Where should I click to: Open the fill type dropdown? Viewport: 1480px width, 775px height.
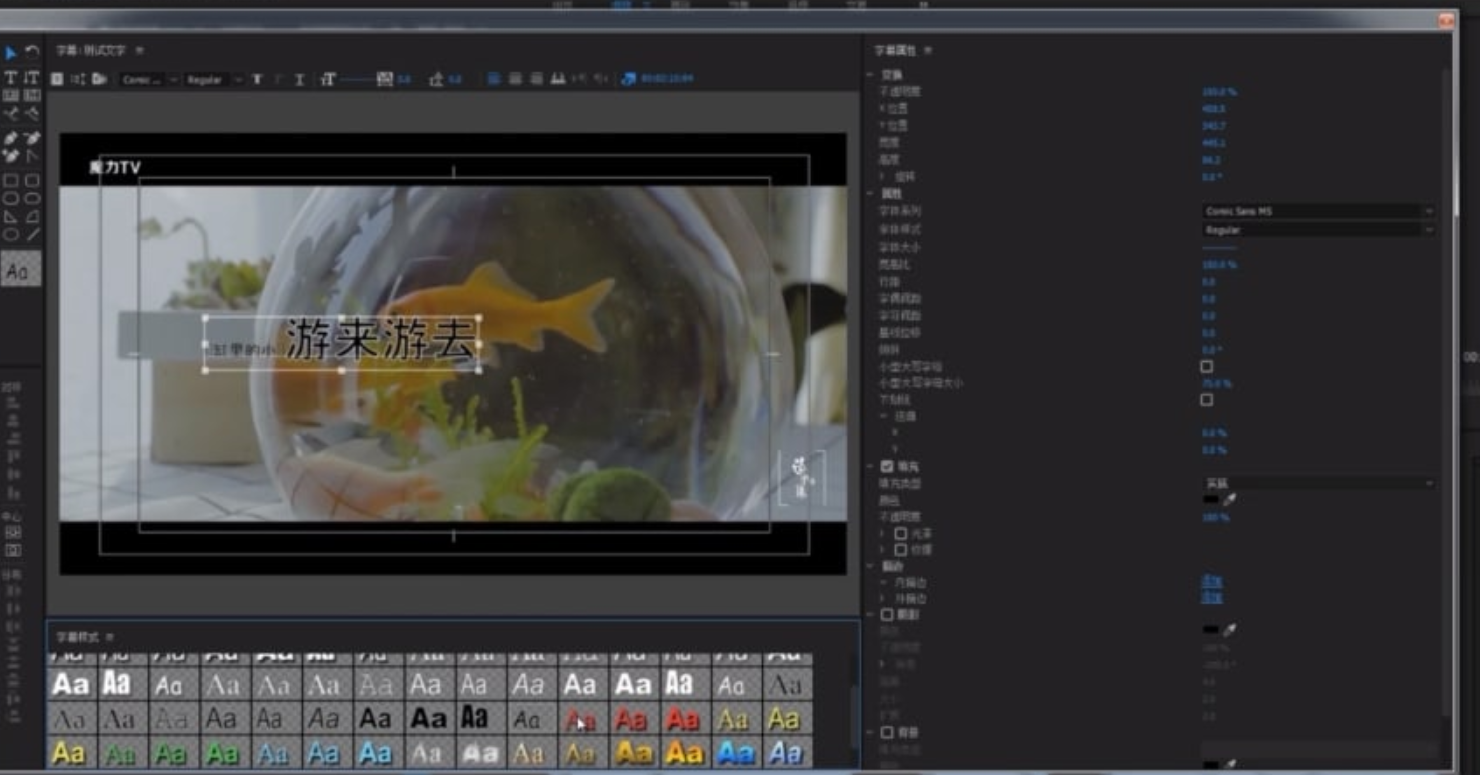1317,483
